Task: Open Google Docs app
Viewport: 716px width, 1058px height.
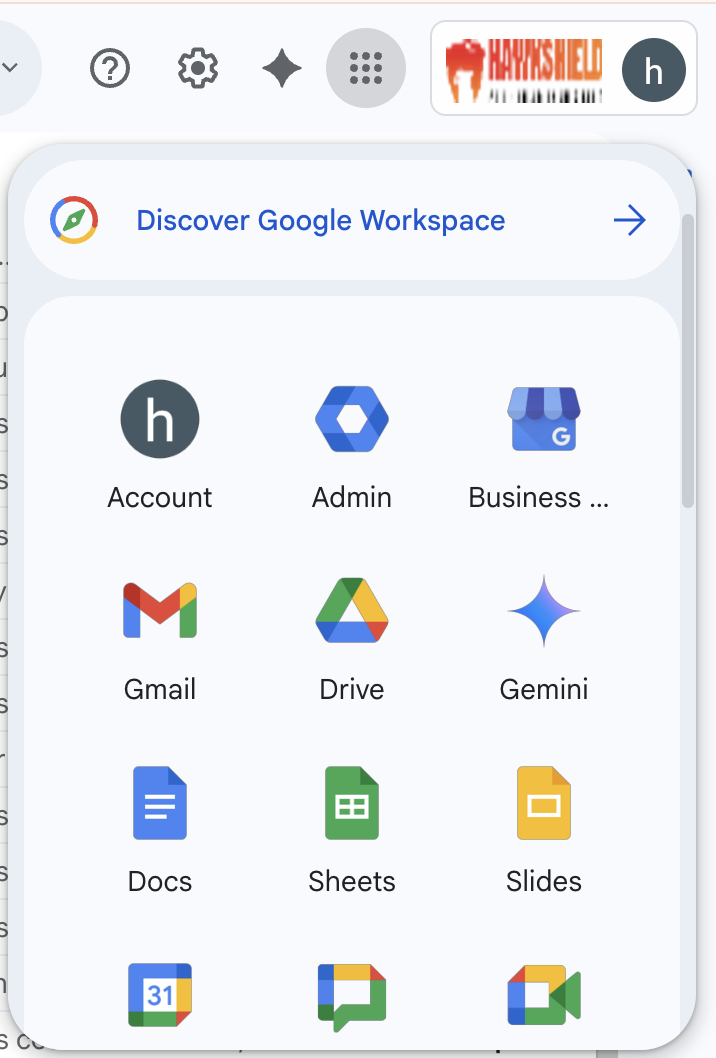Action: (x=160, y=802)
